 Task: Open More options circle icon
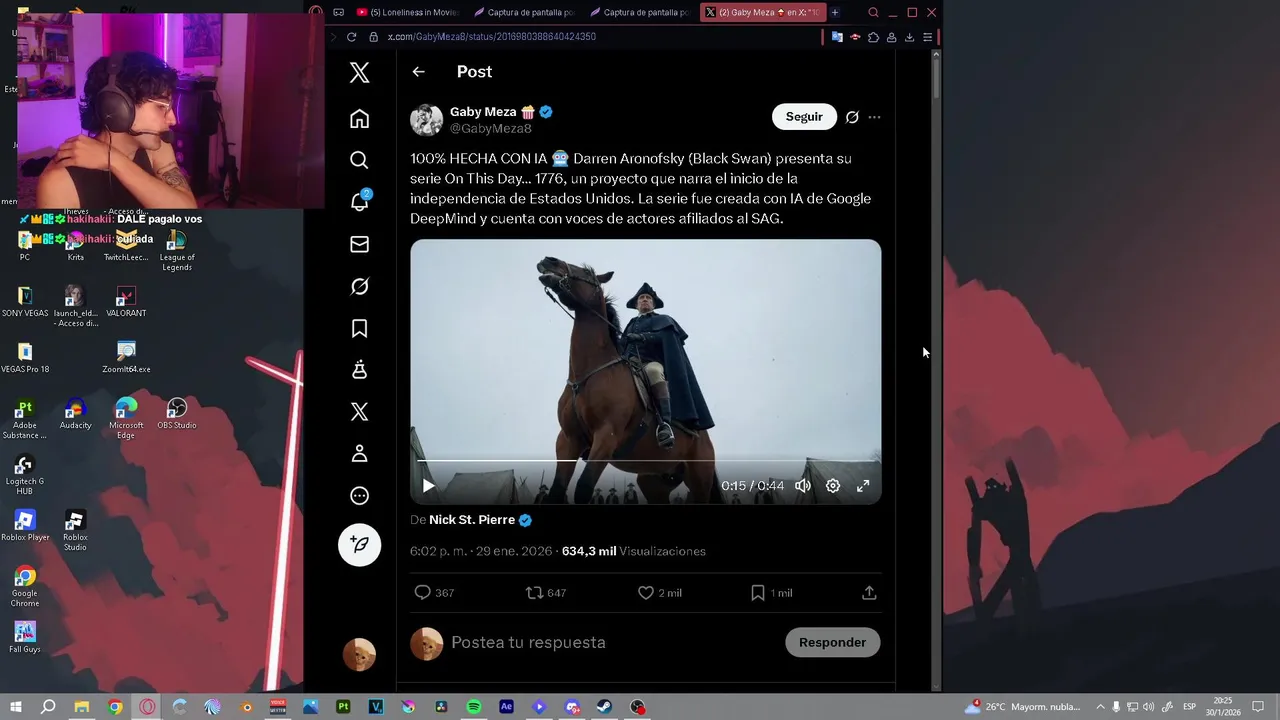click(360, 496)
